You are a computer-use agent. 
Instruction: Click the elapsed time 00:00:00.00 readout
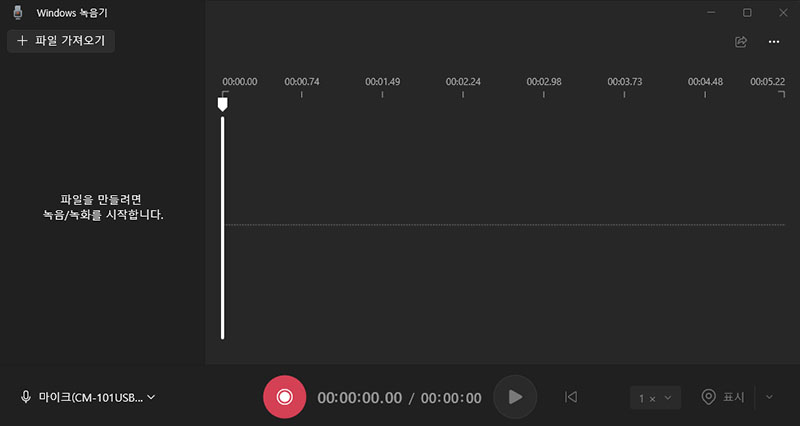360,398
